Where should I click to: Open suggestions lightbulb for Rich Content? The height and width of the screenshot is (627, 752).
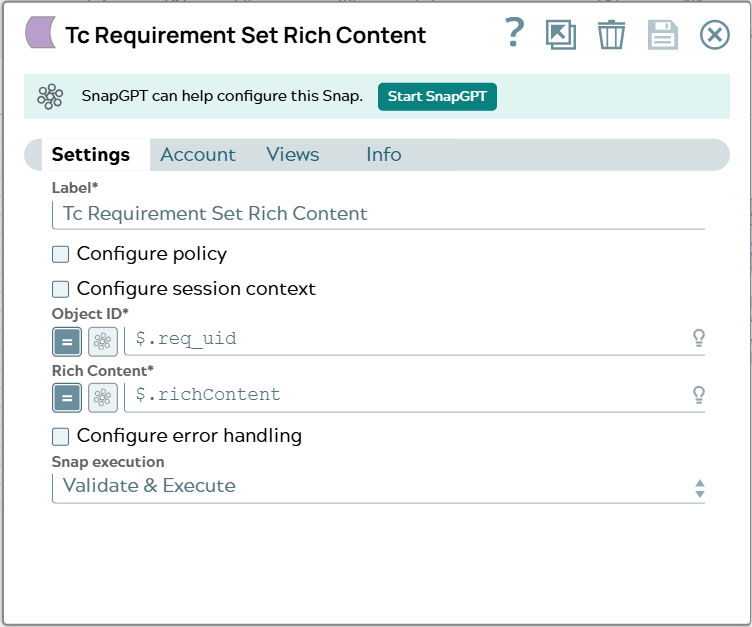699,395
